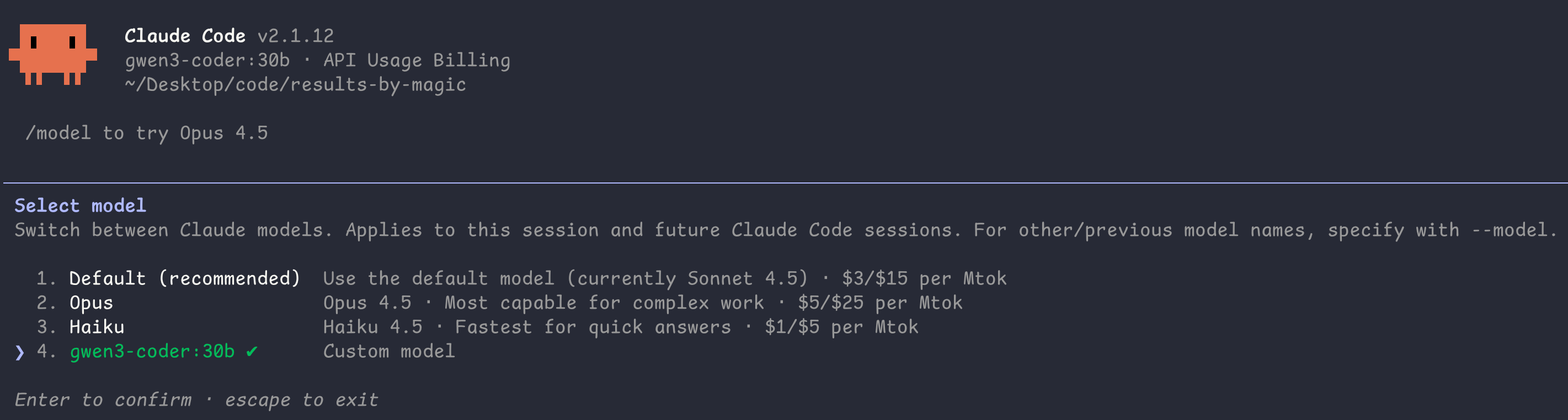Click the Haiku Fastest for quick answers description
The image size is (1568, 420).
click(592, 326)
